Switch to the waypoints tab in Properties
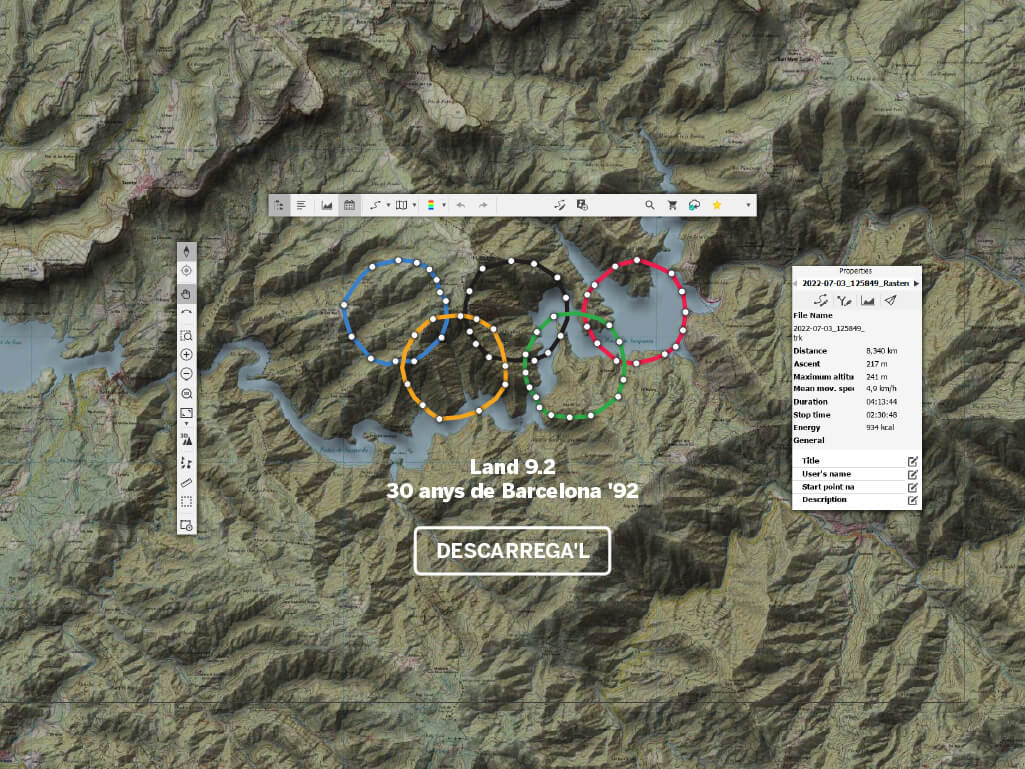1025x769 pixels. [x=844, y=300]
